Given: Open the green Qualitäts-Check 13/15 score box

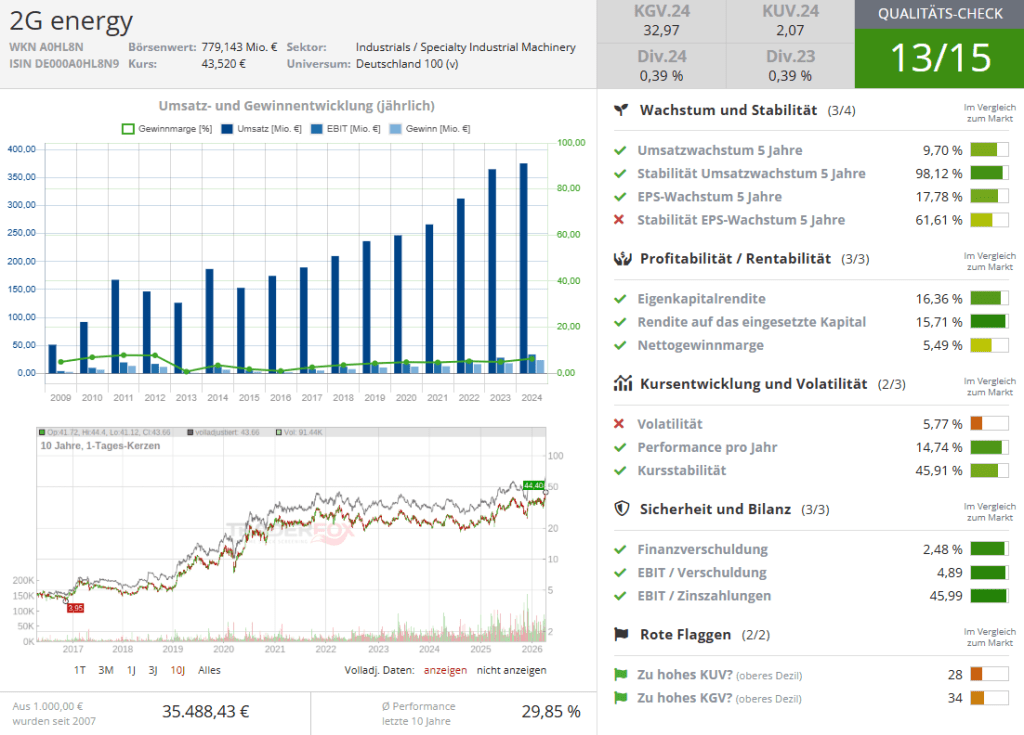Looking at the screenshot, I should [939, 58].
